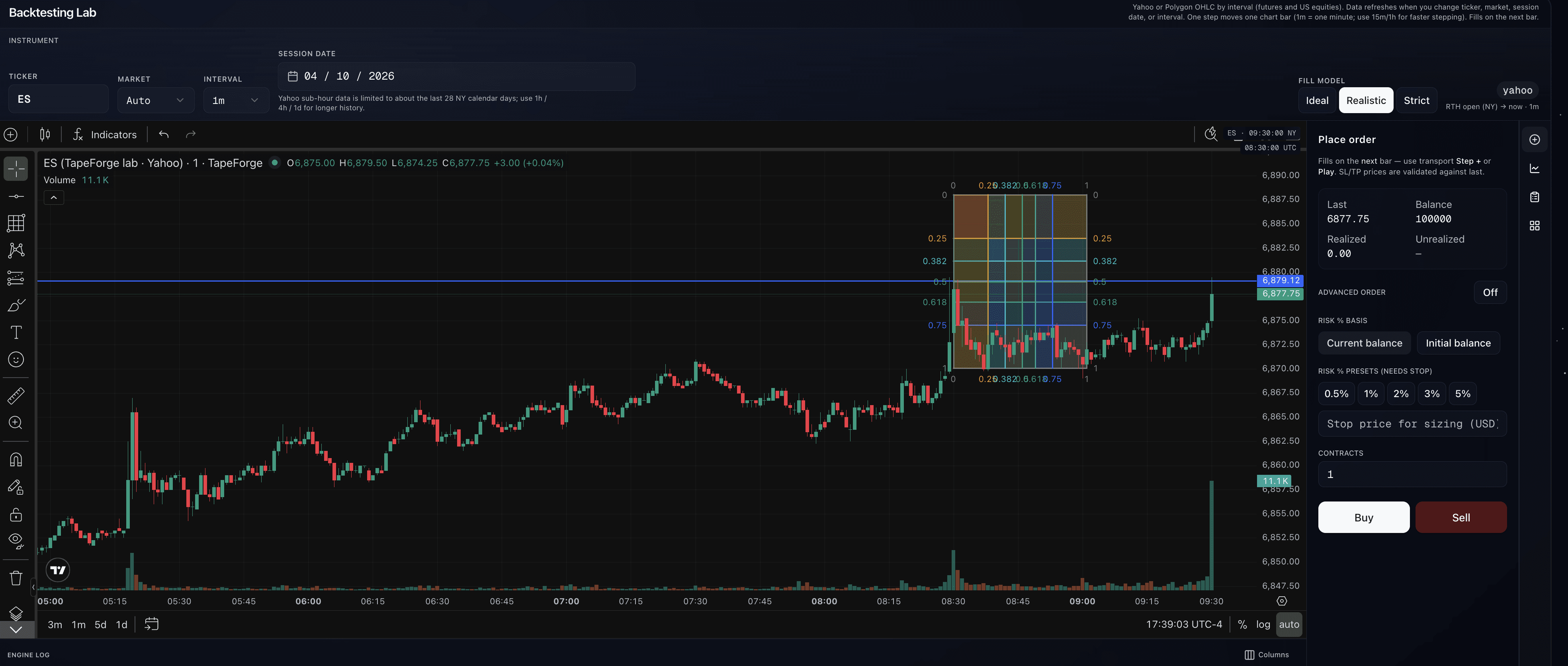Open the emoji sticker tool
This screenshot has width=1568, height=666.
(x=16, y=360)
